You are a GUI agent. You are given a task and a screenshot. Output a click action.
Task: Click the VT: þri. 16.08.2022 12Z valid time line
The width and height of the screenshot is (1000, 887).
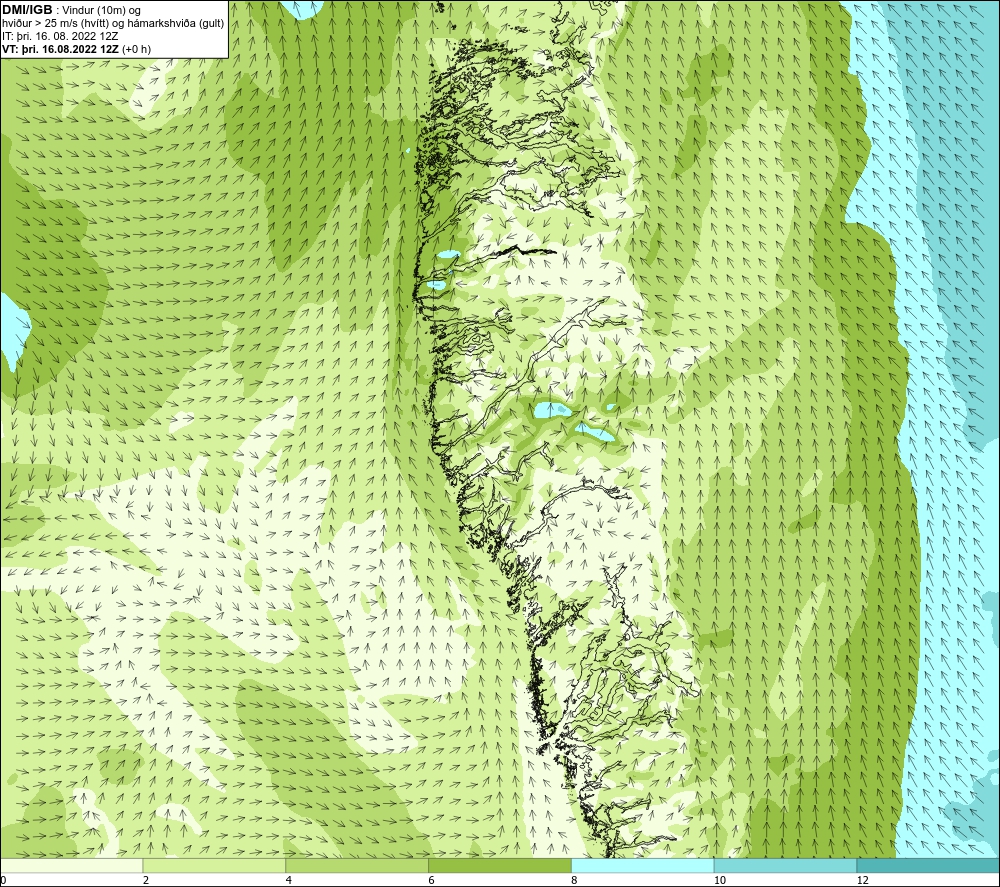pyautogui.click(x=77, y=49)
